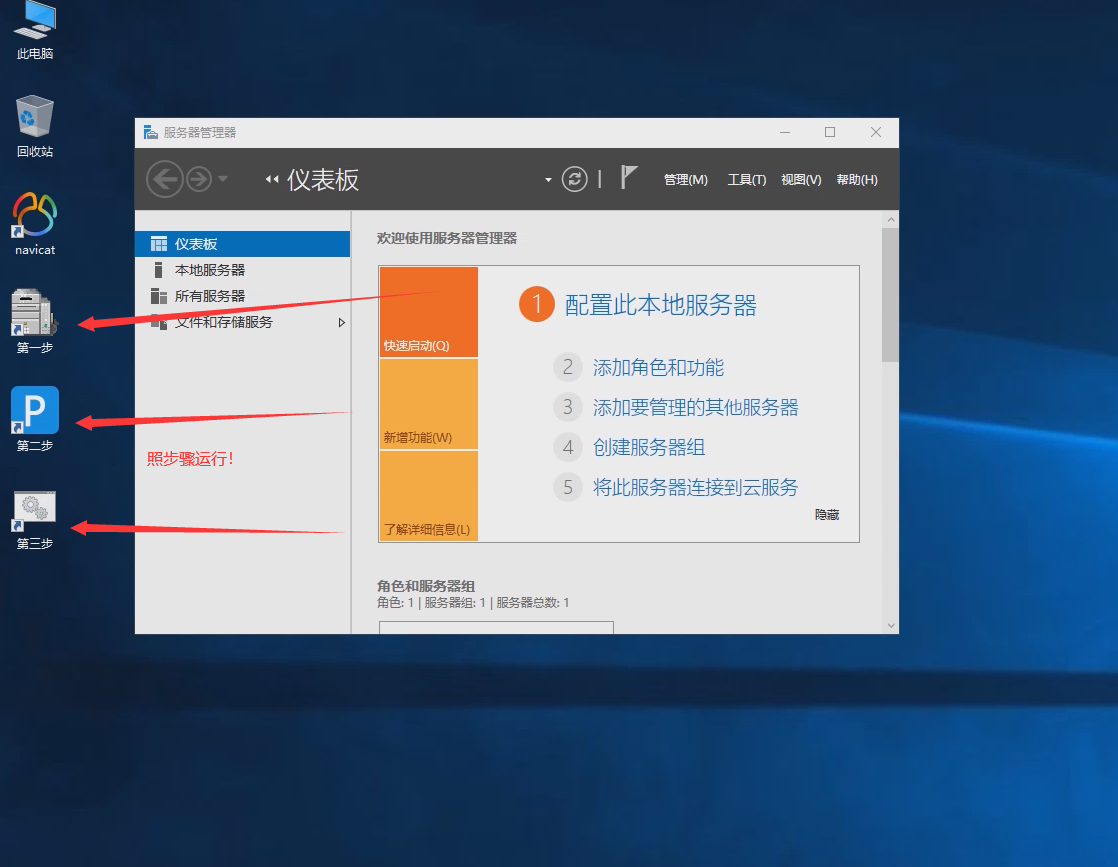Open the 工具(T) menu

(746, 180)
